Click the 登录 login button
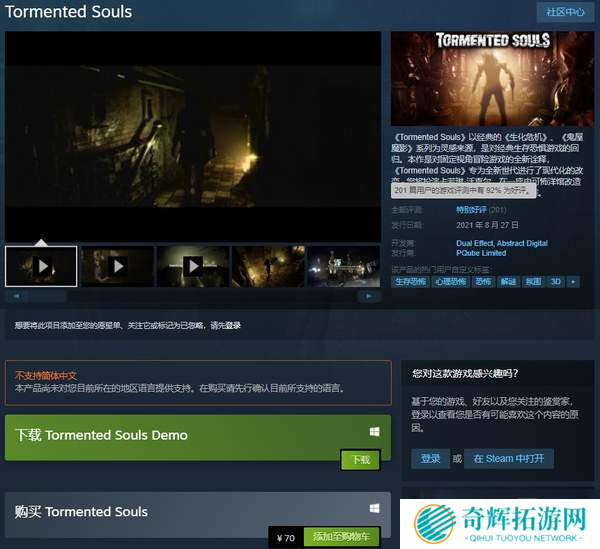600x549 pixels. coord(430,458)
